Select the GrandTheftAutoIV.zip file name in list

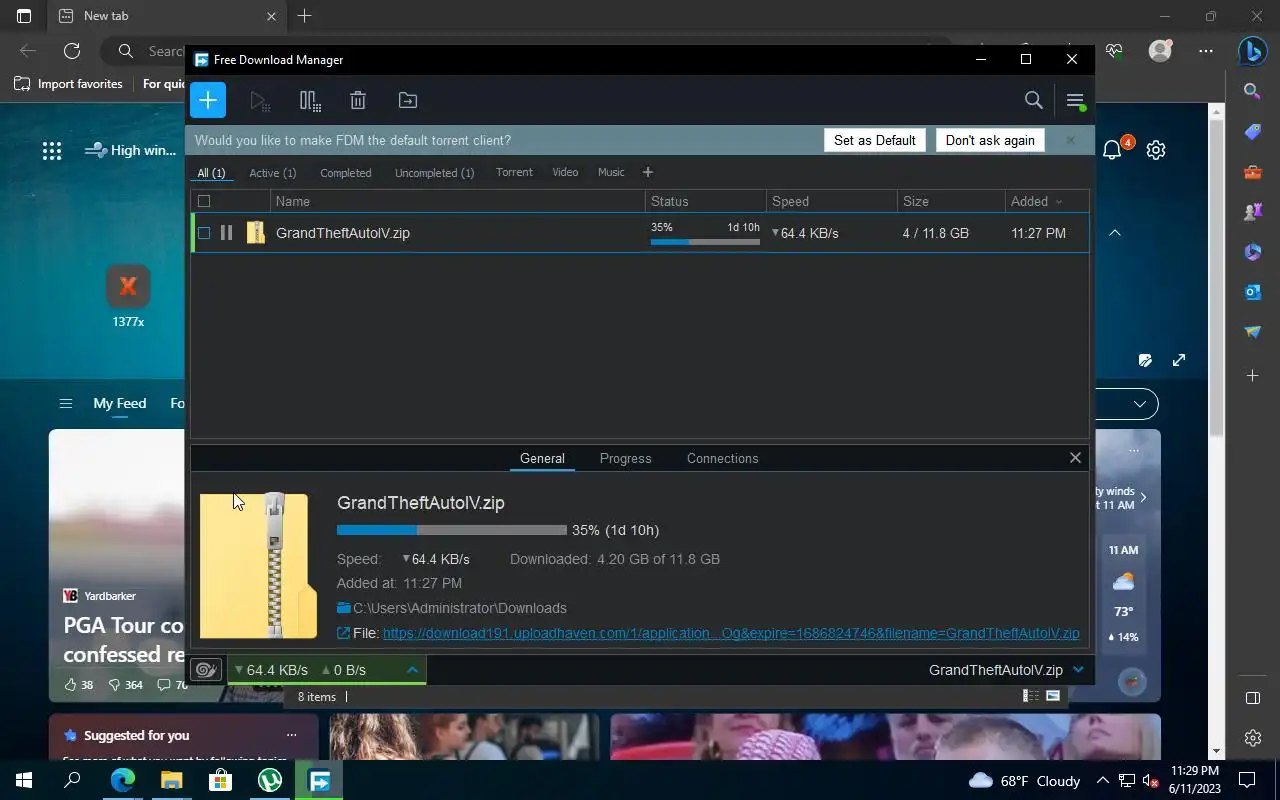[343, 233]
